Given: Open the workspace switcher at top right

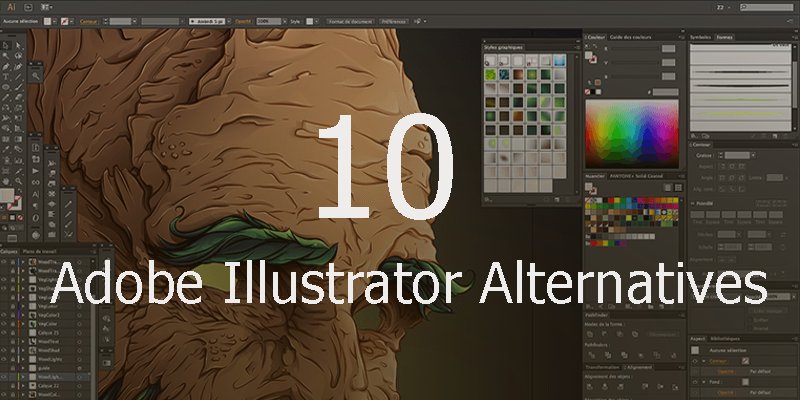Looking at the screenshot, I should coord(723,7).
